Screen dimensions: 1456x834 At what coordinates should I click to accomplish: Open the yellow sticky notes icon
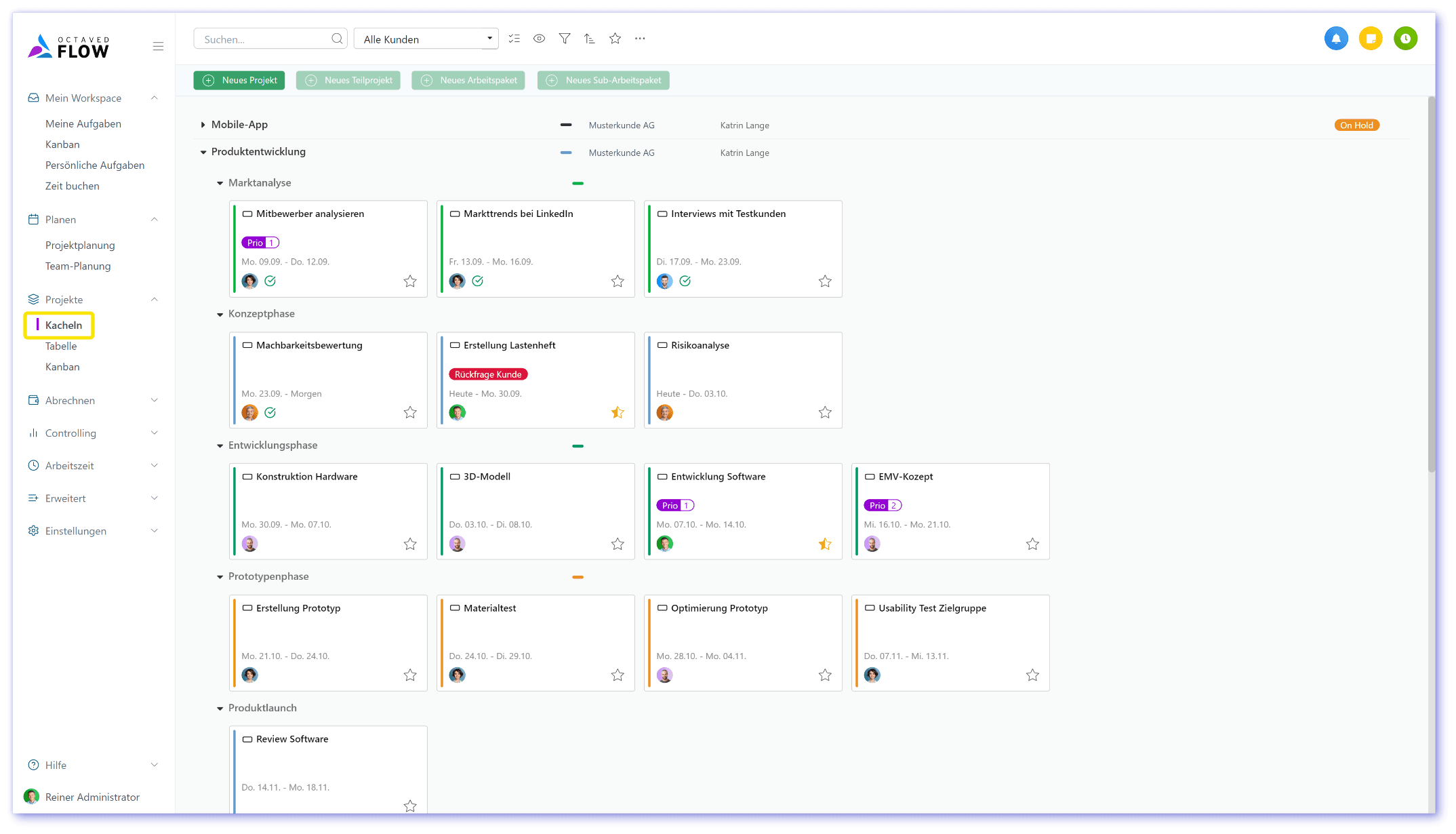point(1371,39)
